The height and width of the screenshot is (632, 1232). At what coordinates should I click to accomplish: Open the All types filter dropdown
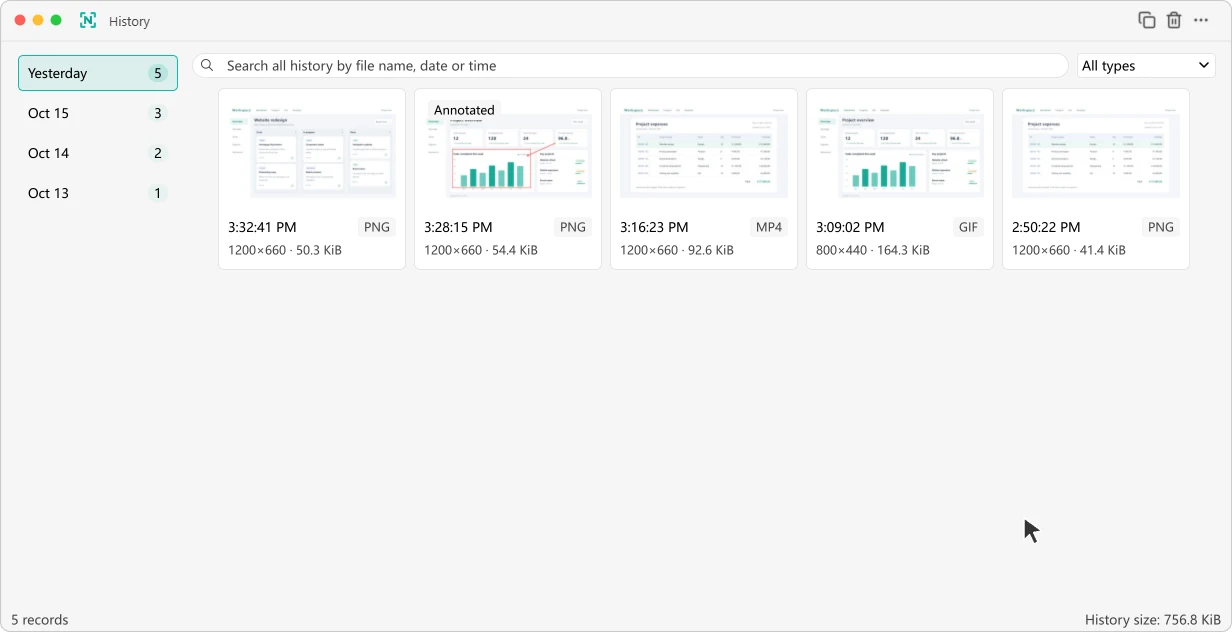(1146, 66)
